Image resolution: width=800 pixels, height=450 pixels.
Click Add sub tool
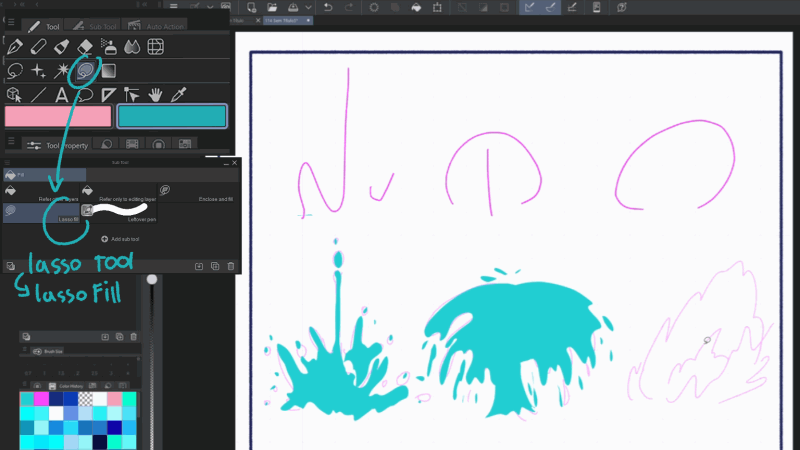pyautogui.click(x=120, y=239)
